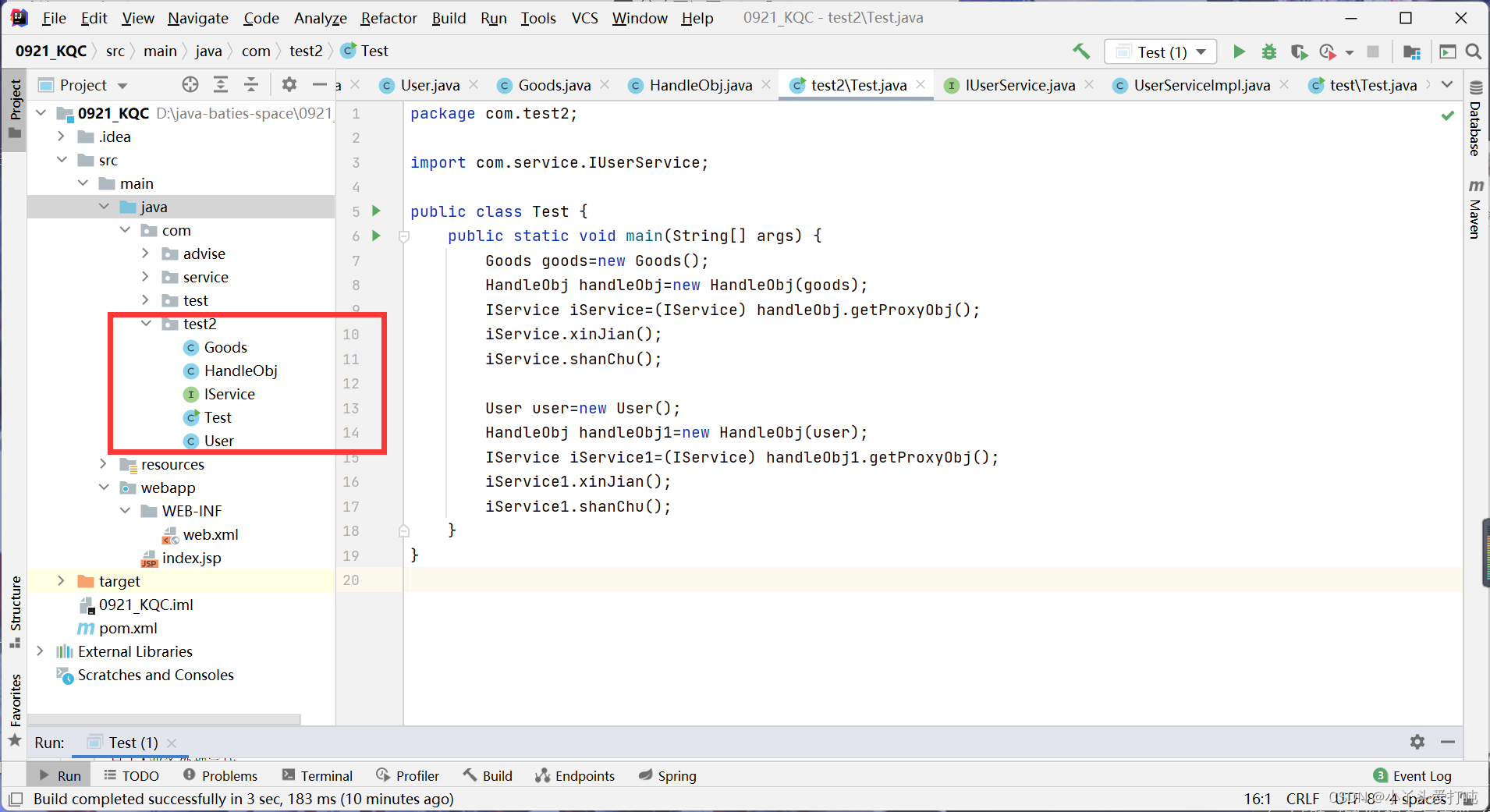This screenshot has width=1490, height=812.
Task: Close the test2\Test.java tab
Action: 921,84
